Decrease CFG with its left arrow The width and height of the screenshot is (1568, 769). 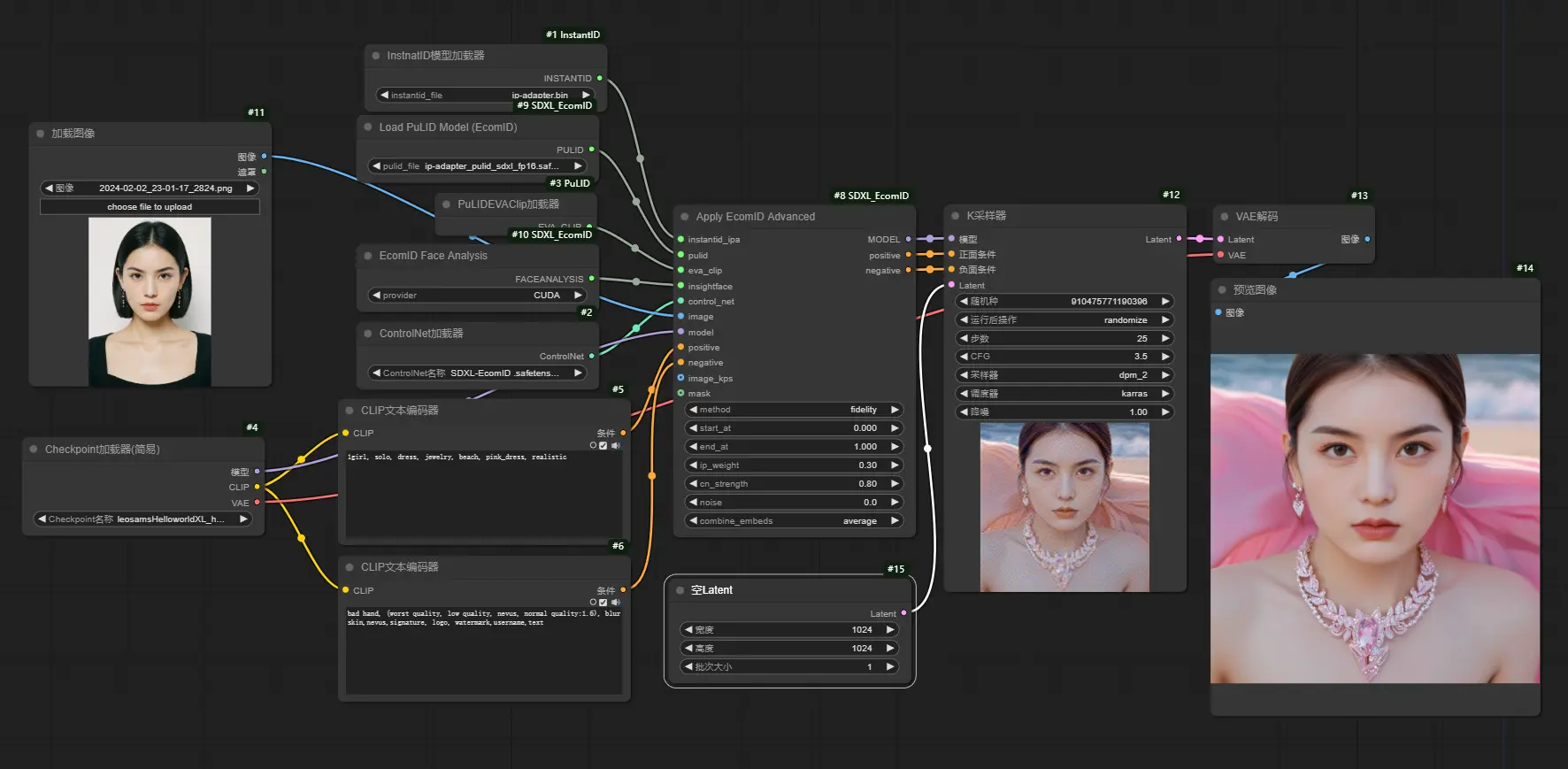coord(964,357)
